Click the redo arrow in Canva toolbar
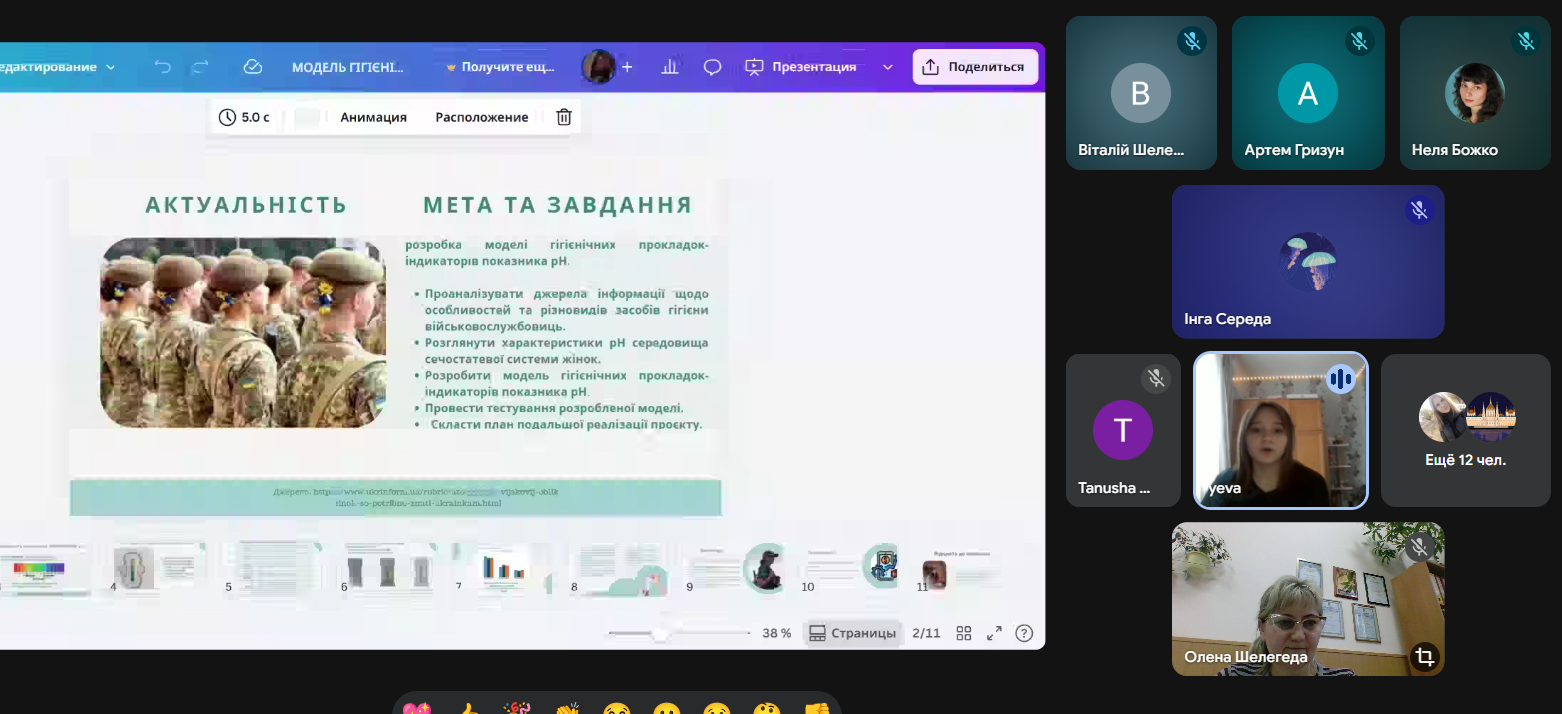The height and width of the screenshot is (714, 1562). click(x=200, y=67)
